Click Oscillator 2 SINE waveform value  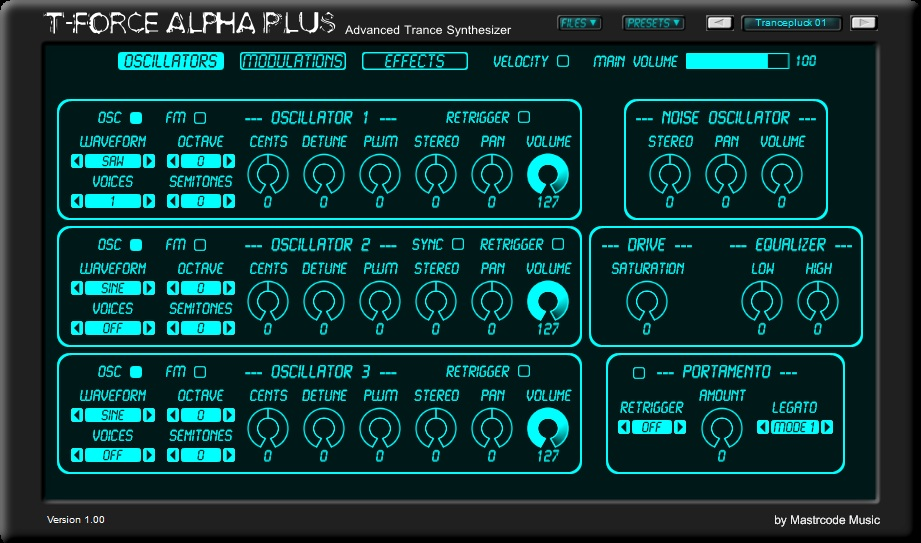pos(113,288)
